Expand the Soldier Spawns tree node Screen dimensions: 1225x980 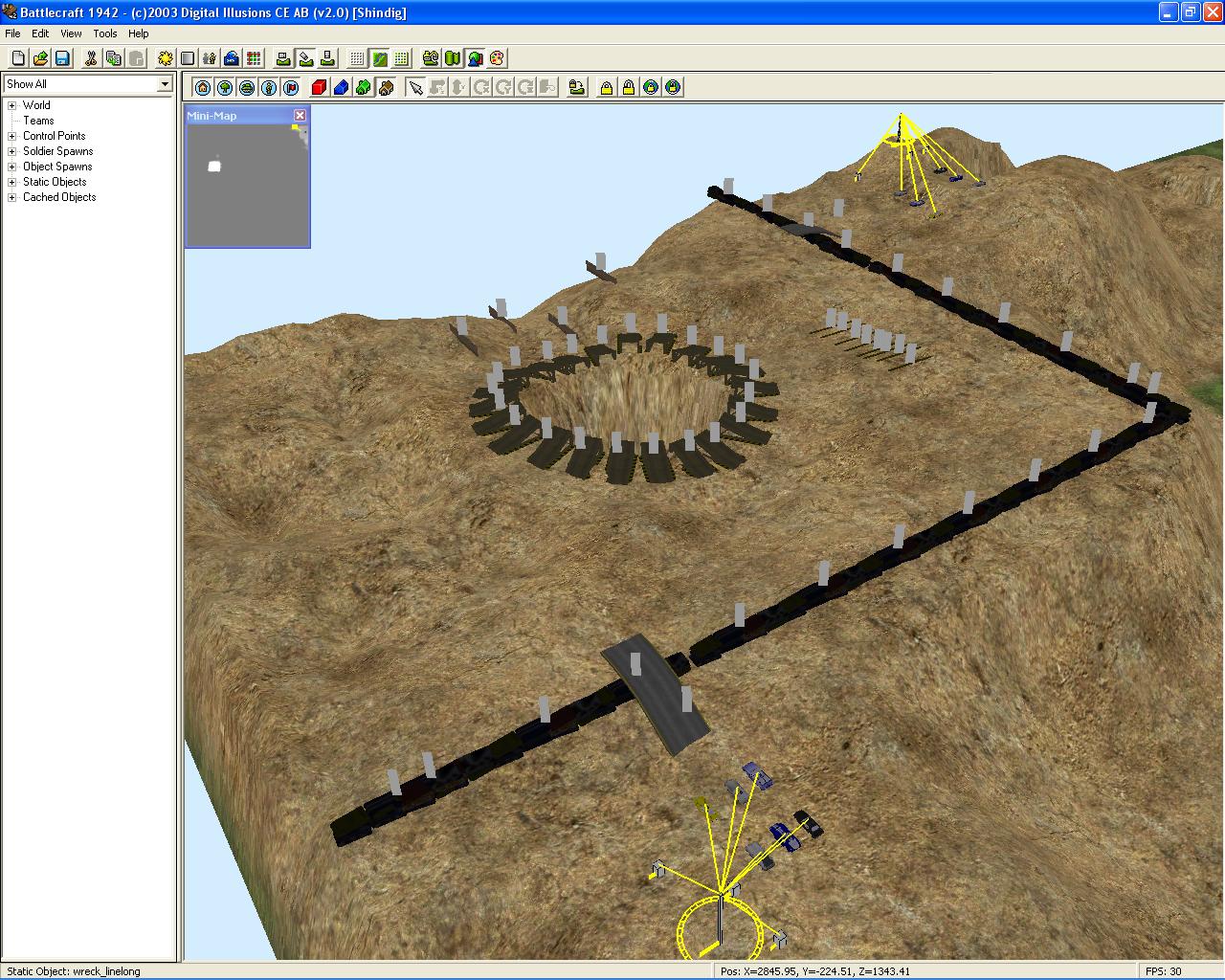(x=12, y=151)
